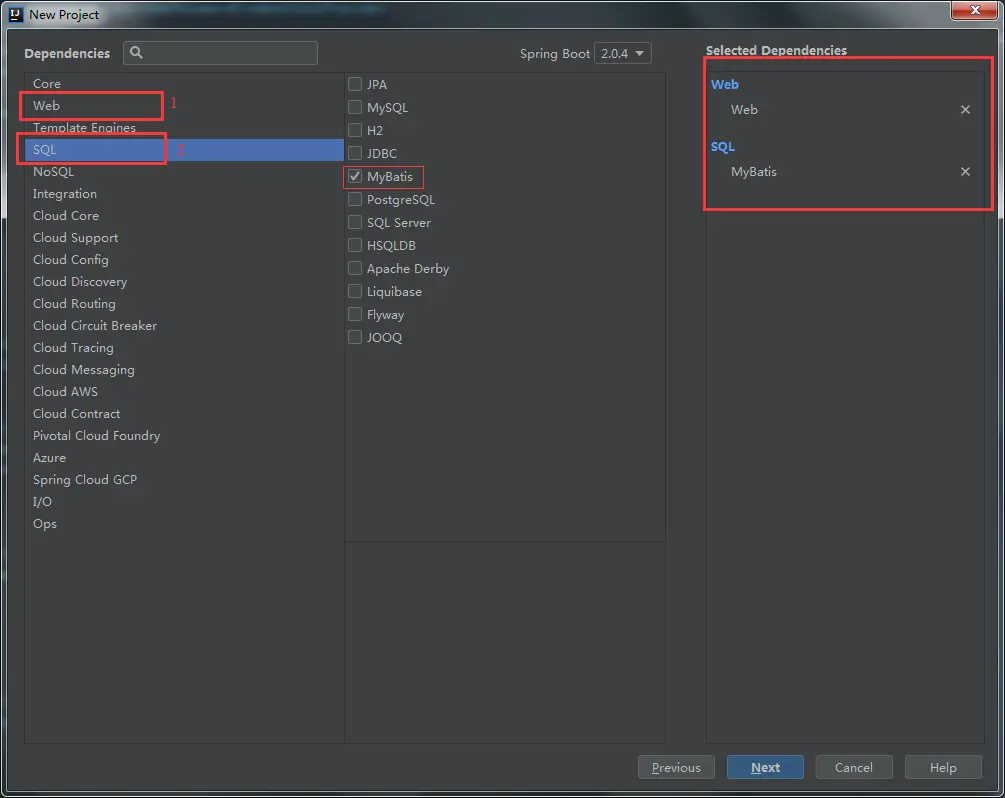The height and width of the screenshot is (798, 1005).
Task: Select the Web category
Action: pyautogui.click(x=184, y=105)
